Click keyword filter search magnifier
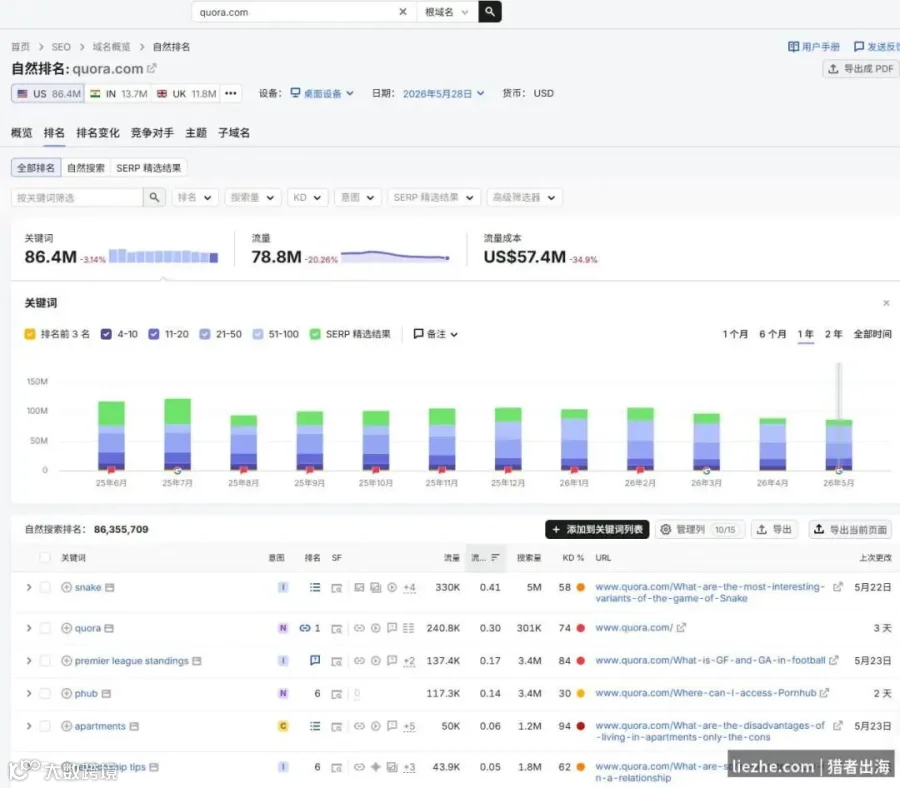 pyautogui.click(x=154, y=197)
